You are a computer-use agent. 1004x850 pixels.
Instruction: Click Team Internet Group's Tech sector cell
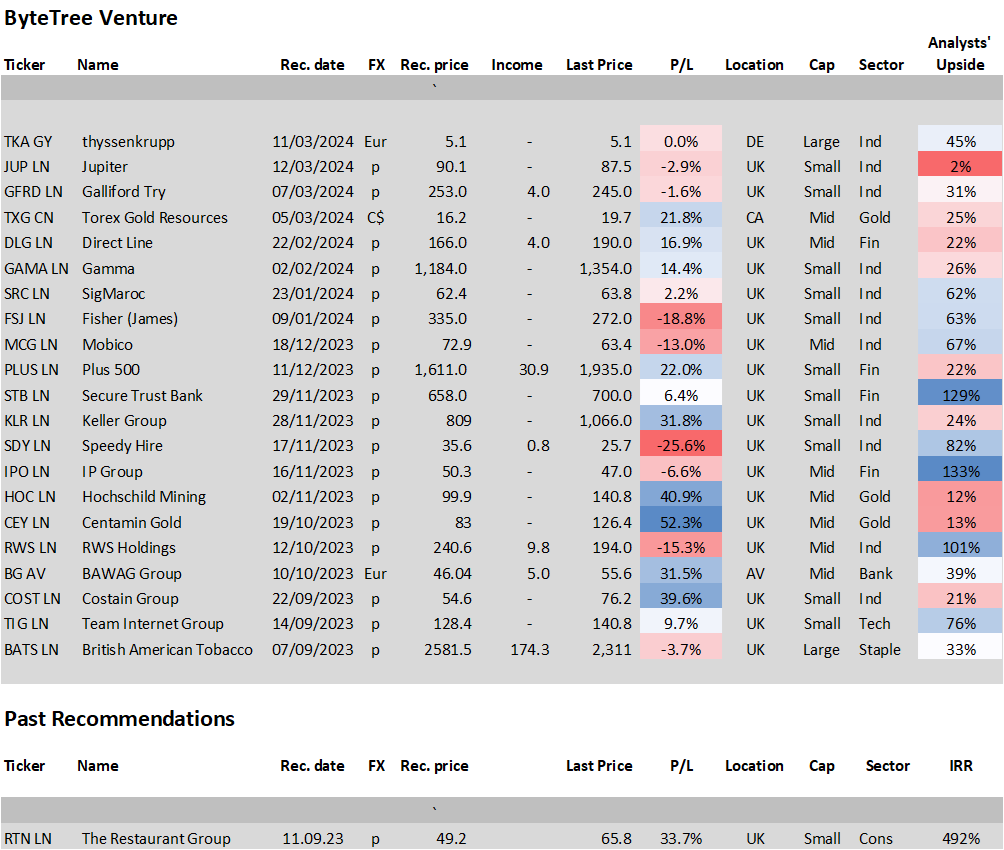[x=874, y=624]
